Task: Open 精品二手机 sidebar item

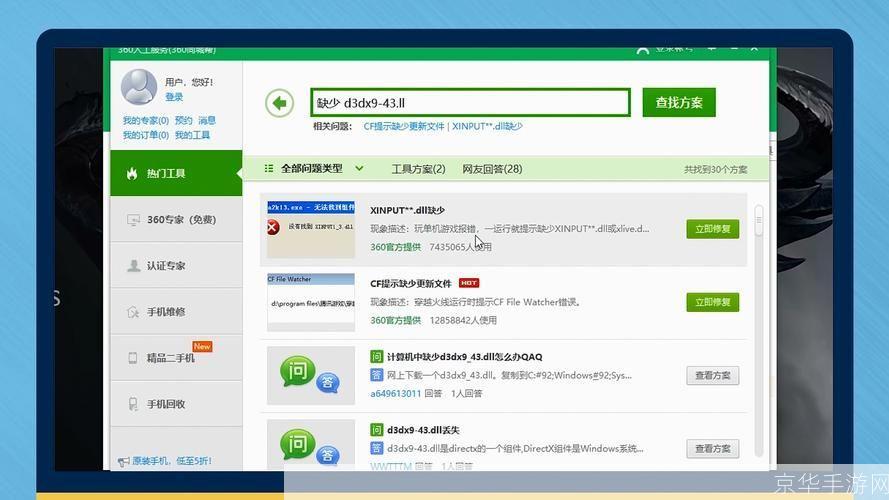Action: [x=176, y=358]
